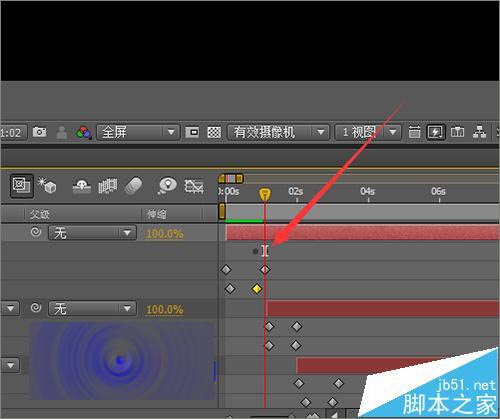Screen dimensions: 500x419
Task: Open the fast previews lightning icon
Action: tap(436, 132)
